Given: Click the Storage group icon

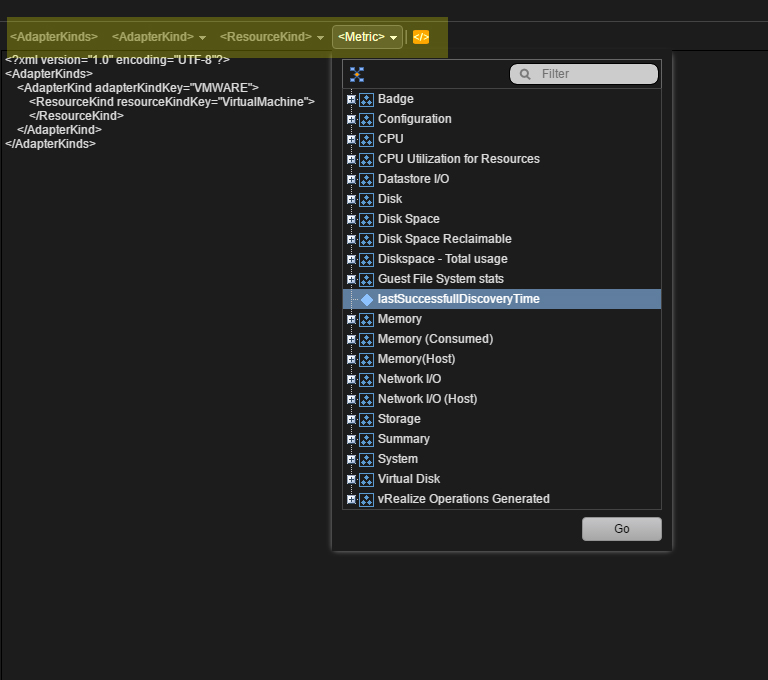Looking at the screenshot, I should [x=366, y=419].
